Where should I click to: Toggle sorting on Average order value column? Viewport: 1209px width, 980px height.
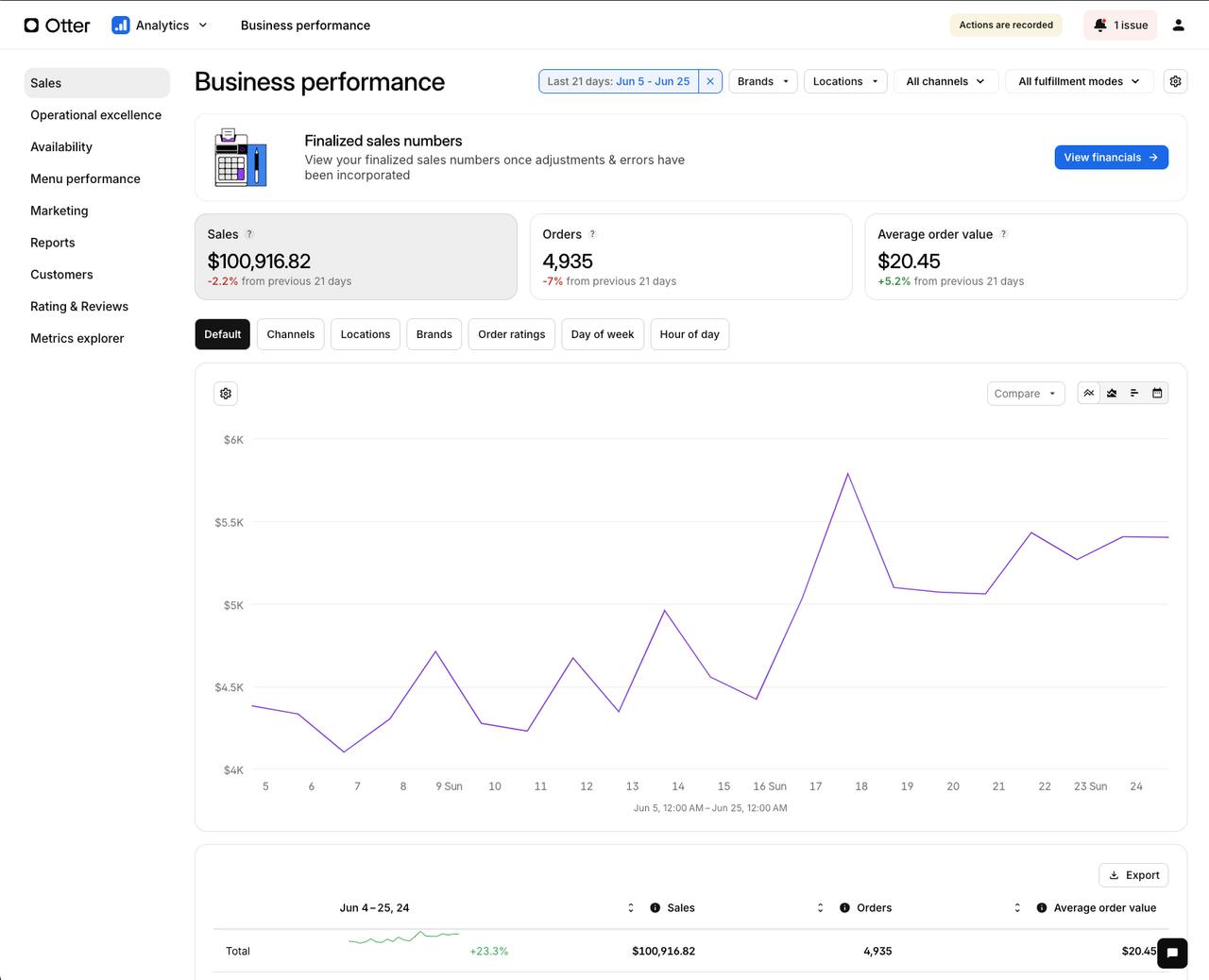click(x=1017, y=907)
